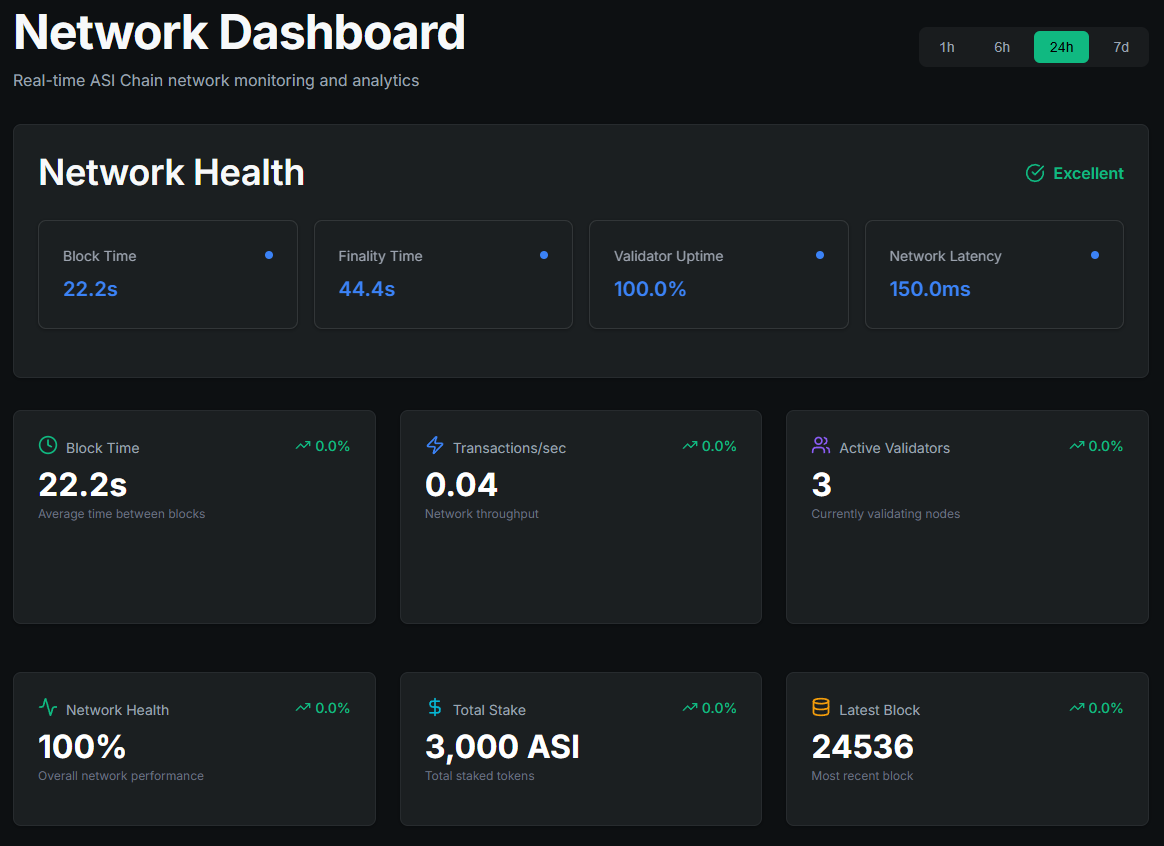Toggle the indicator dot on Finality Time tile
The image size is (1164, 846).
543,255
